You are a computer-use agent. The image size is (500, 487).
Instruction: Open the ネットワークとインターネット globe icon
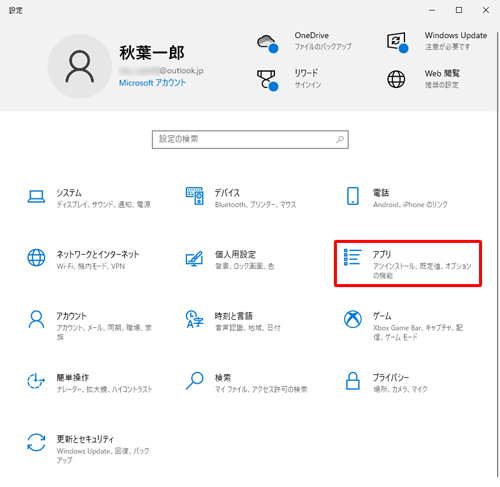[36, 258]
